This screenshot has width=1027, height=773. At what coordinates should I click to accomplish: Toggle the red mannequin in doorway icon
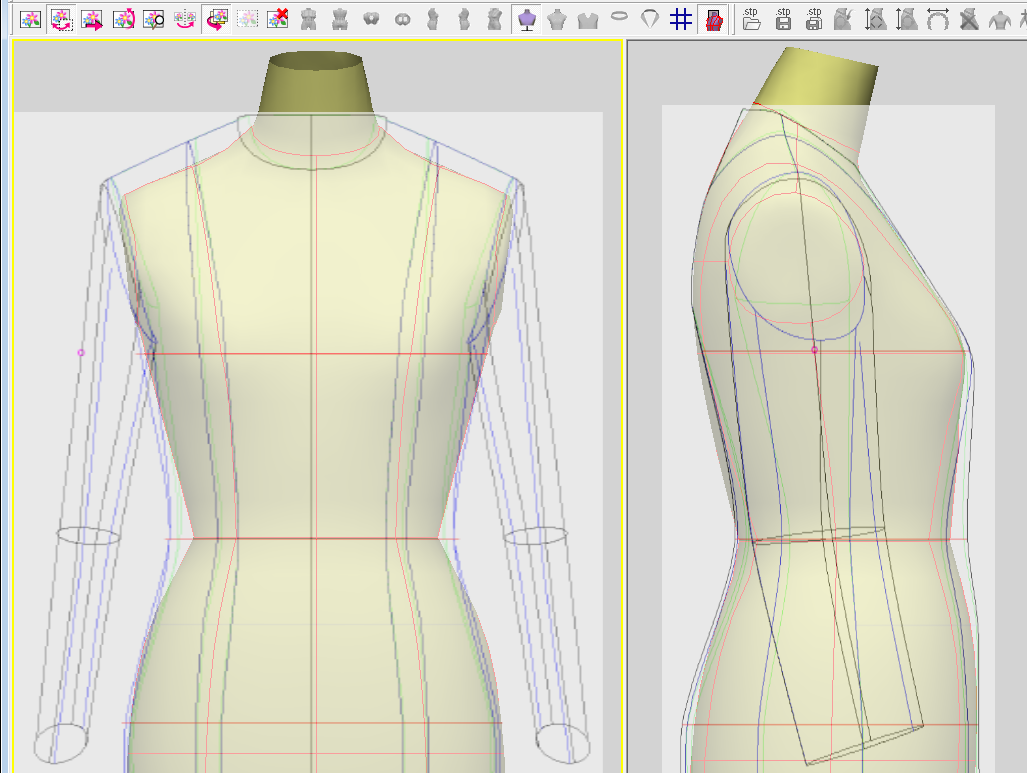point(713,19)
